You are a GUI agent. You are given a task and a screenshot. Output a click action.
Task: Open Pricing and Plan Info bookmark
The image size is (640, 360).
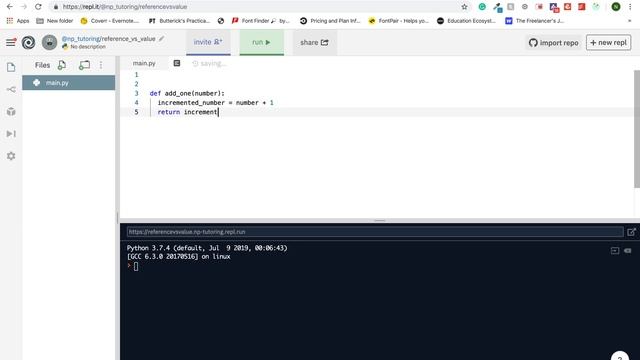(330, 21)
